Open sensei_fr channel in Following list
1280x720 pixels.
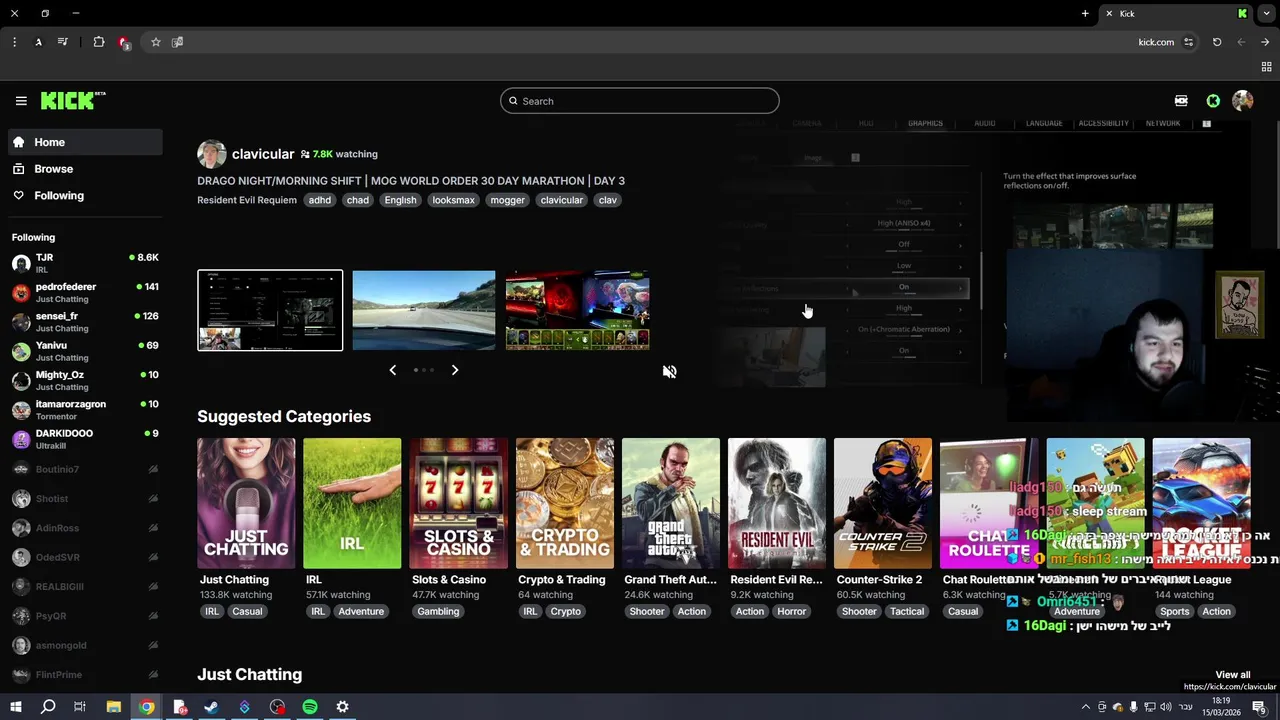[x=85, y=322]
